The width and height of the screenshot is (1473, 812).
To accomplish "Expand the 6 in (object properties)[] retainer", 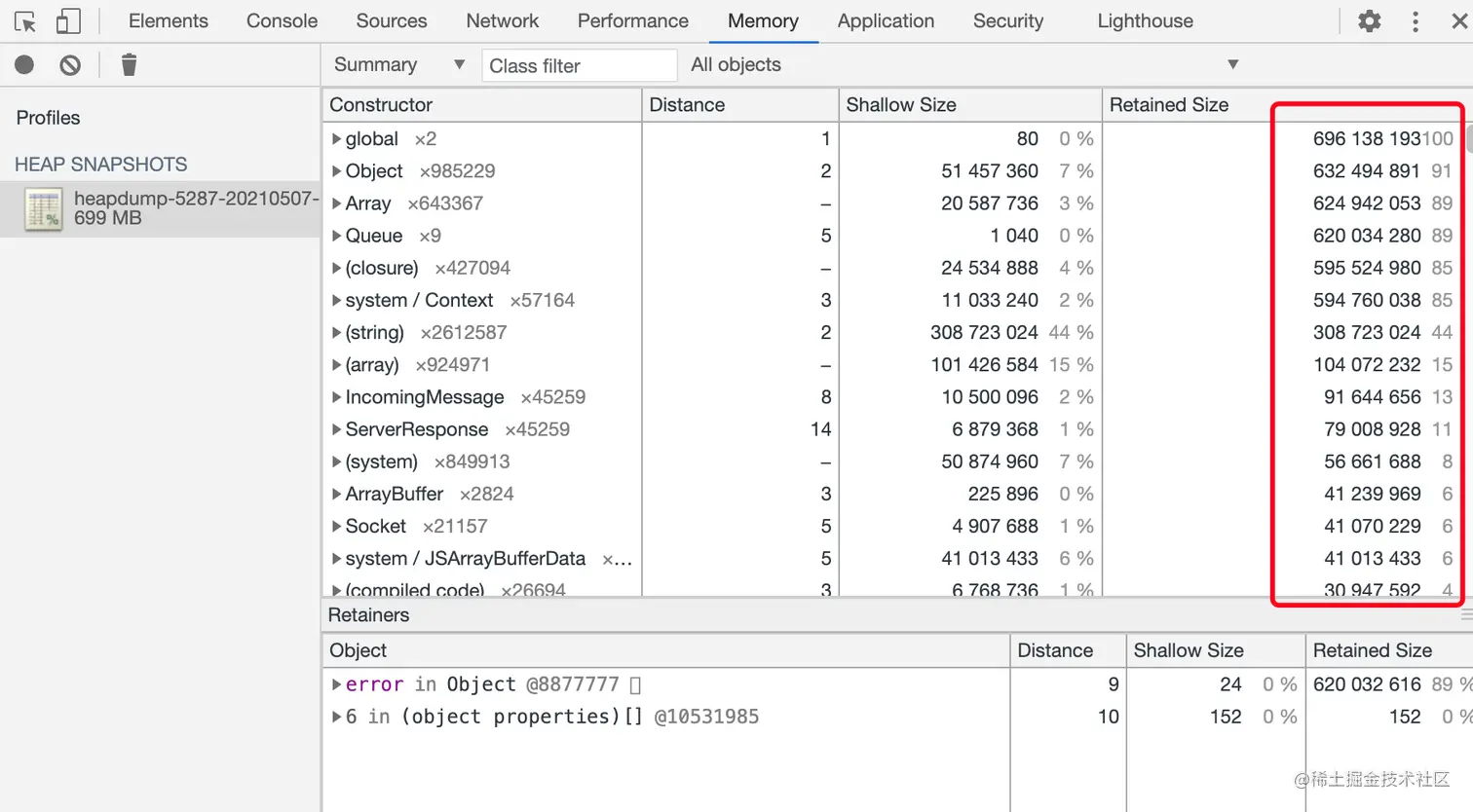I will tap(337, 717).
